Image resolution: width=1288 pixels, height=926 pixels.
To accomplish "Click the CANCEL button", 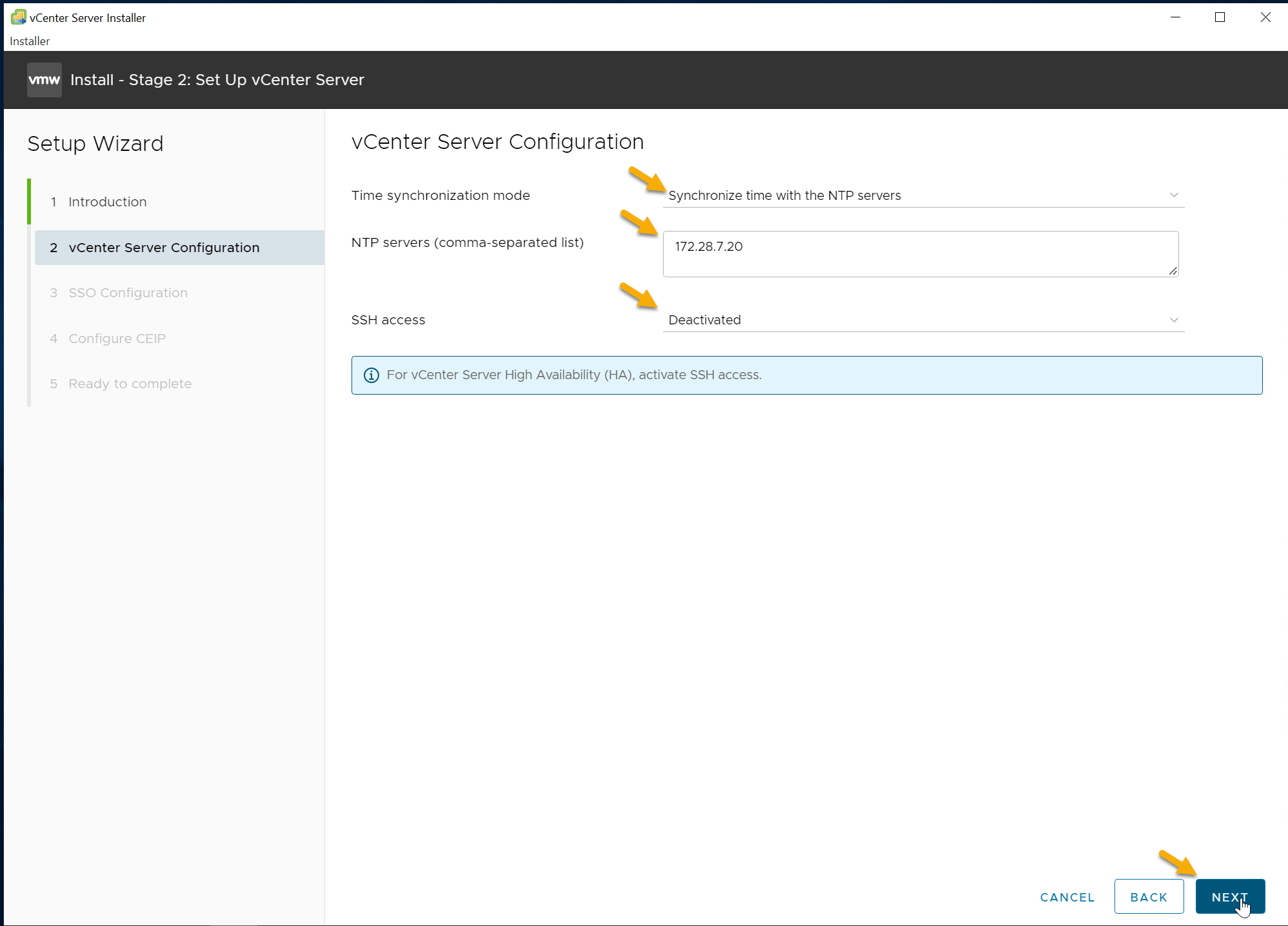I will (1067, 897).
